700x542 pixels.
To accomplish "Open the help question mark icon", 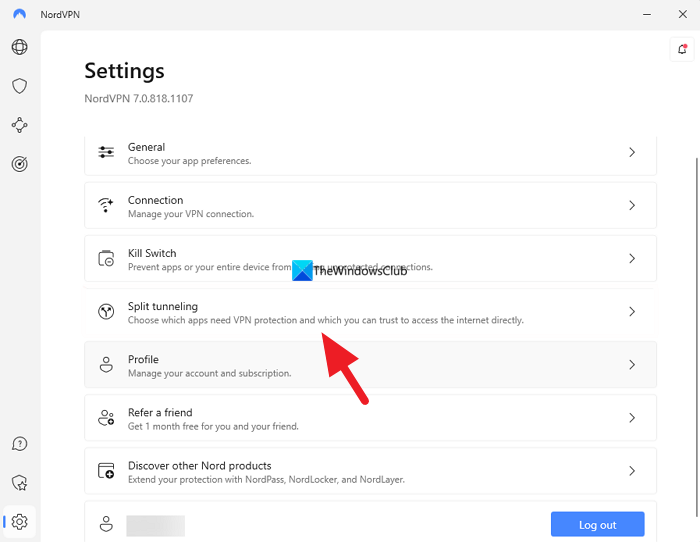I will [x=19, y=444].
